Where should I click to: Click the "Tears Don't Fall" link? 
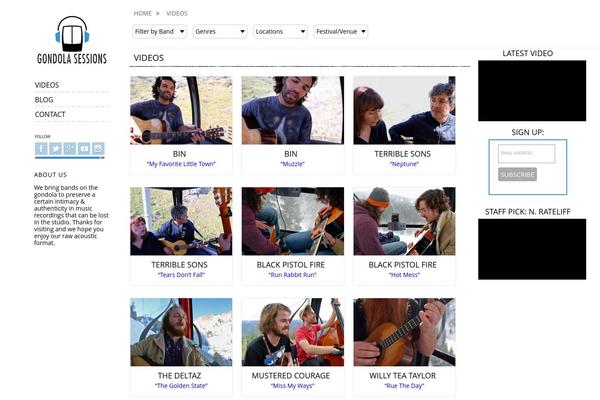point(181,275)
